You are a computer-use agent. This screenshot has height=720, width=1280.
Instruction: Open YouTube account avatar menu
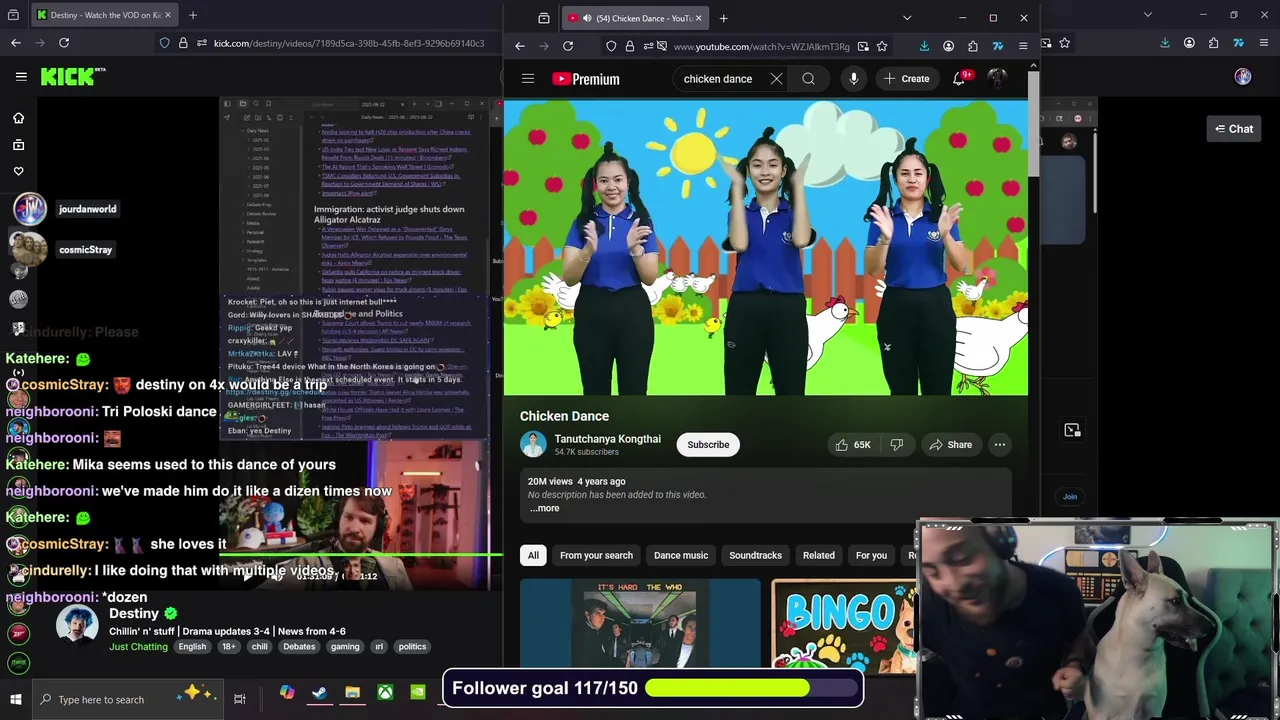(x=997, y=79)
